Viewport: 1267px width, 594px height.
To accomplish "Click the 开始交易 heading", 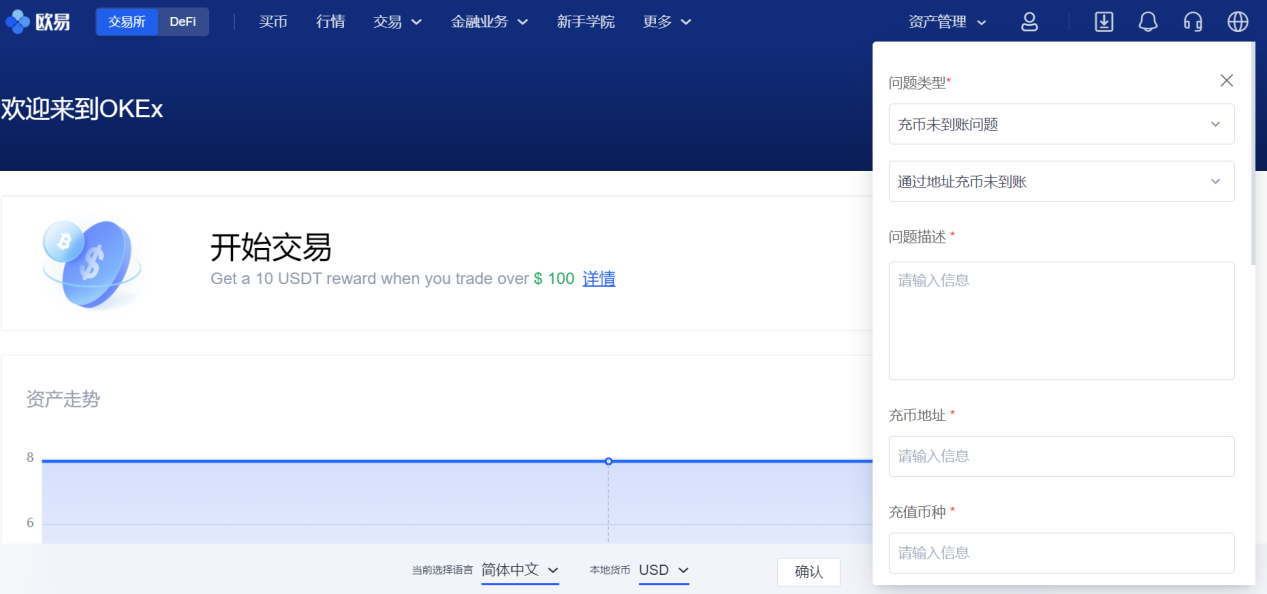I will (271, 246).
